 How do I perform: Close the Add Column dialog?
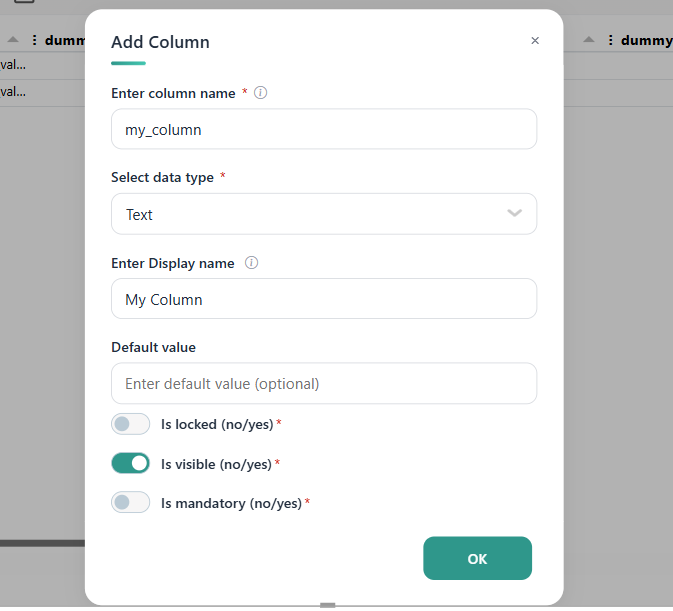click(x=535, y=40)
